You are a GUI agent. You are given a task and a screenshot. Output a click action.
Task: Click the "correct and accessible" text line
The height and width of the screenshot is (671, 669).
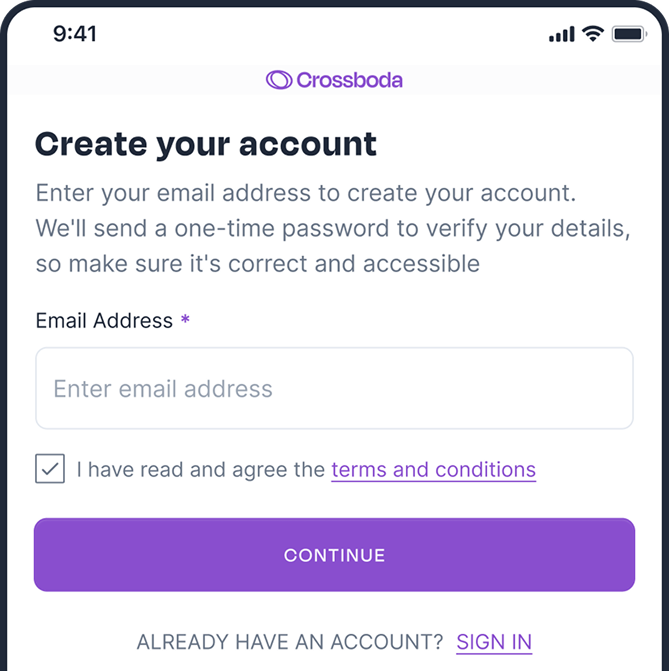click(x=257, y=264)
